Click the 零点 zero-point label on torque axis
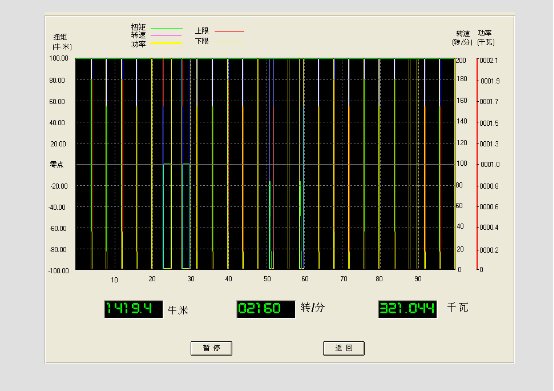The height and width of the screenshot is (391, 554). 57,164
